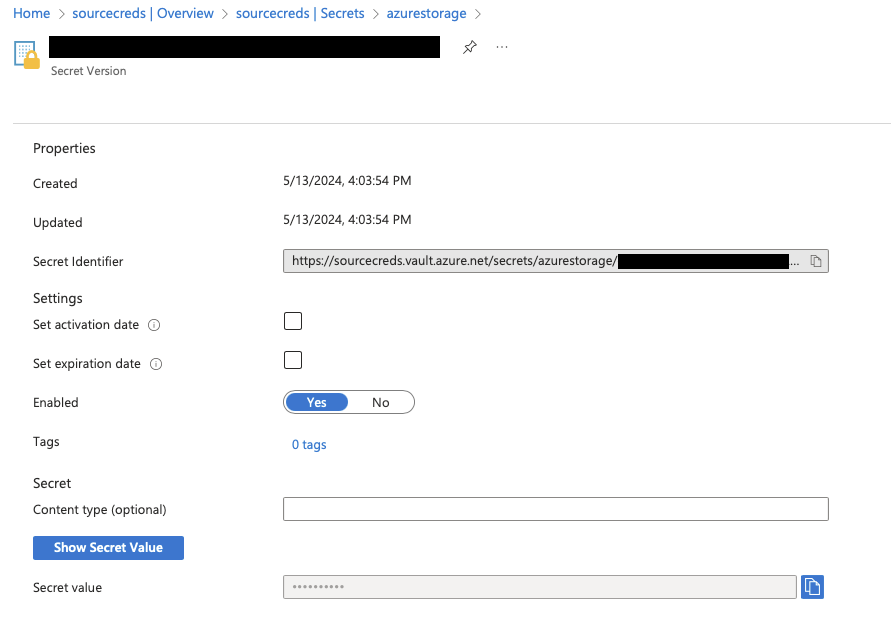
Task: Pin this secret version to dashboard
Action: (470, 47)
